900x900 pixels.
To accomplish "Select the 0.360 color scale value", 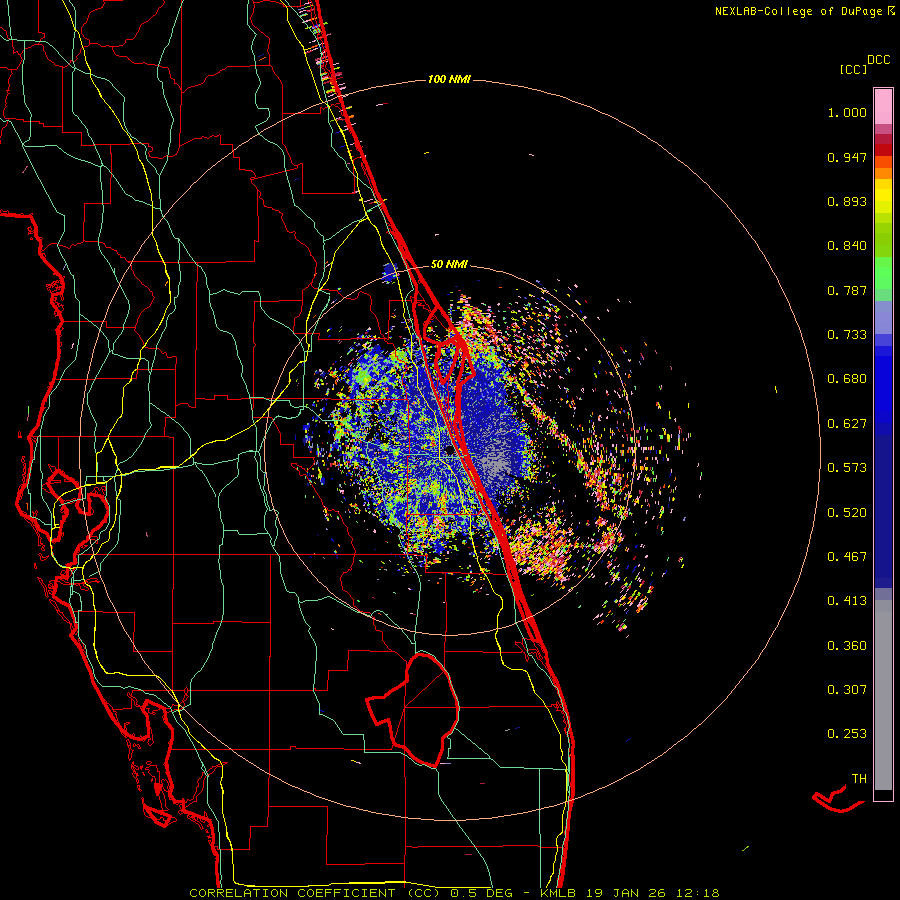I will pyautogui.click(x=847, y=646).
